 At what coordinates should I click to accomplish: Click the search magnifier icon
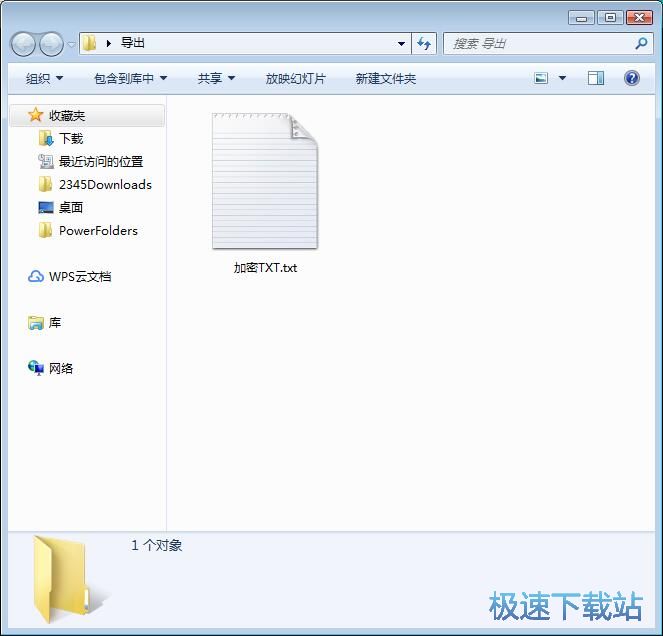click(641, 43)
